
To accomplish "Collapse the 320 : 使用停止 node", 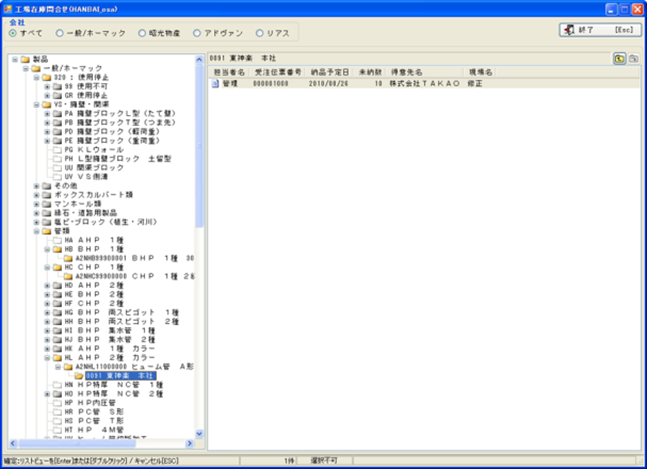I will pos(36,78).
